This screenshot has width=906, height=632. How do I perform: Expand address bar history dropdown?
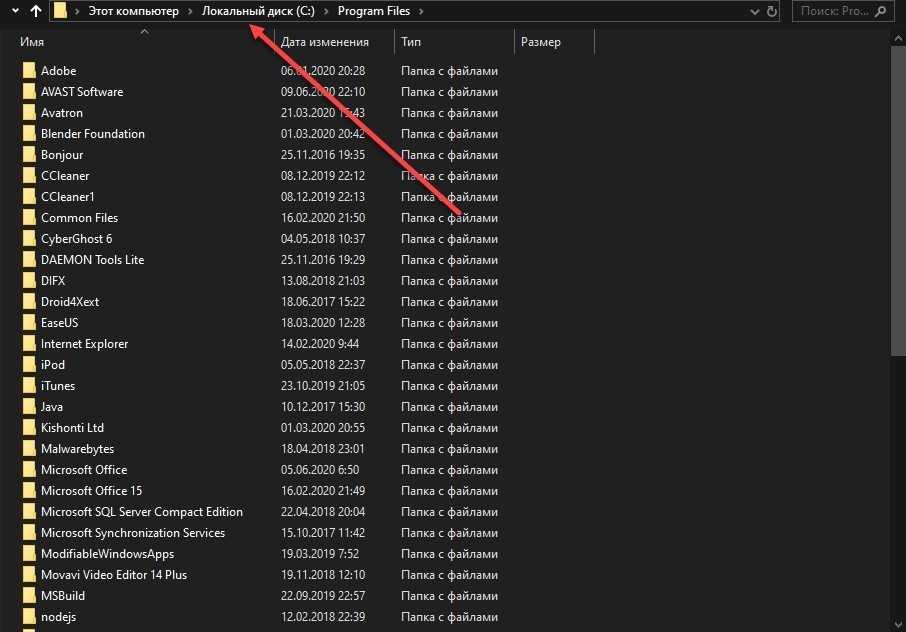pos(752,11)
